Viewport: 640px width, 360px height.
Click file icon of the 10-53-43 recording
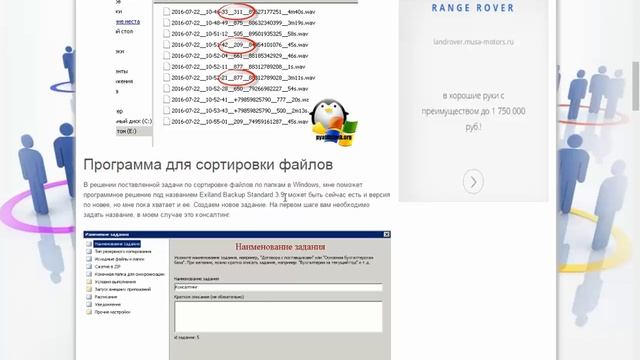[x=166, y=111]
